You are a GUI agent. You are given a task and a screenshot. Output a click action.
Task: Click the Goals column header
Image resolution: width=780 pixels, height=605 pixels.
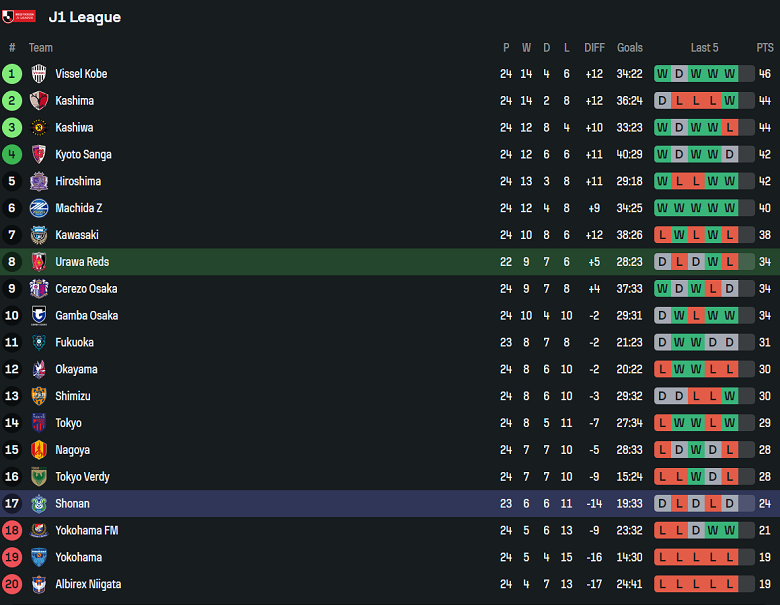click(630, 48)
